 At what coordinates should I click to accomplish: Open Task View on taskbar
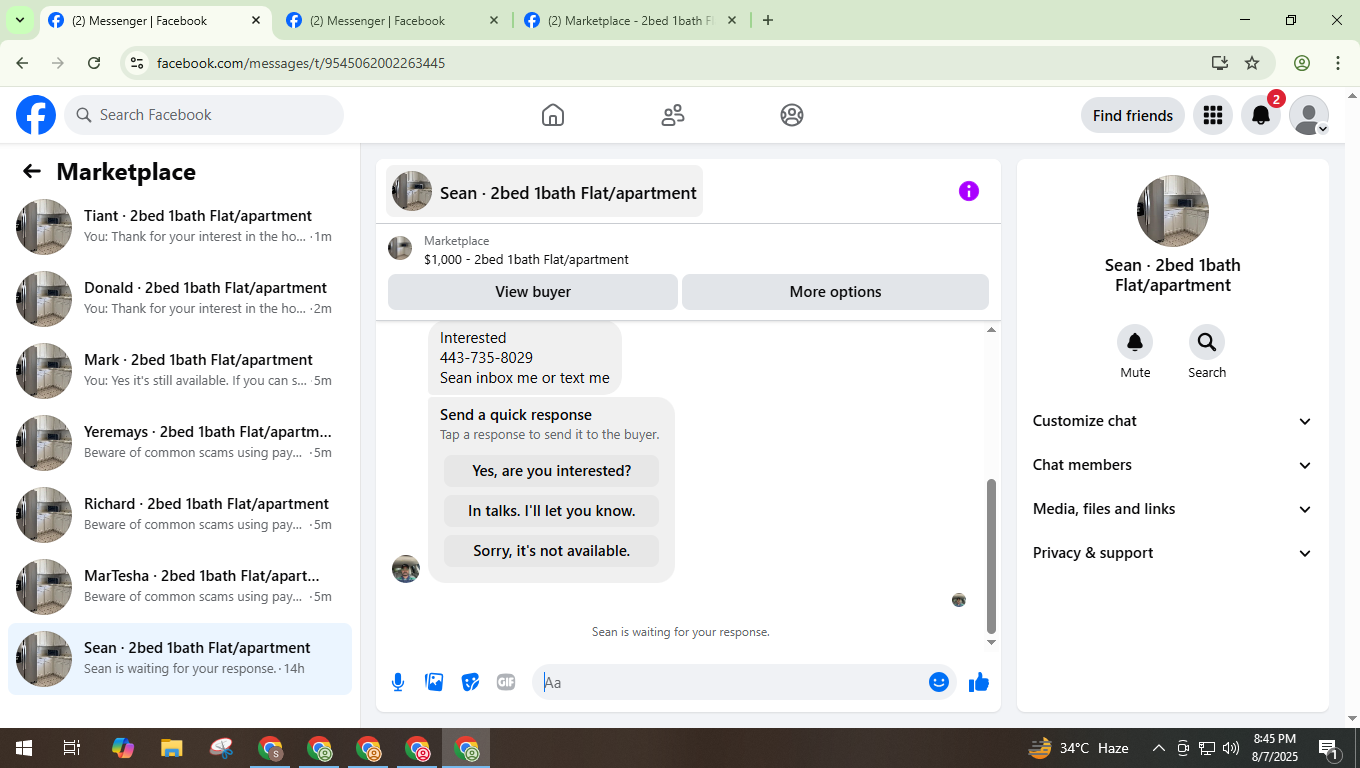(72, 748)
